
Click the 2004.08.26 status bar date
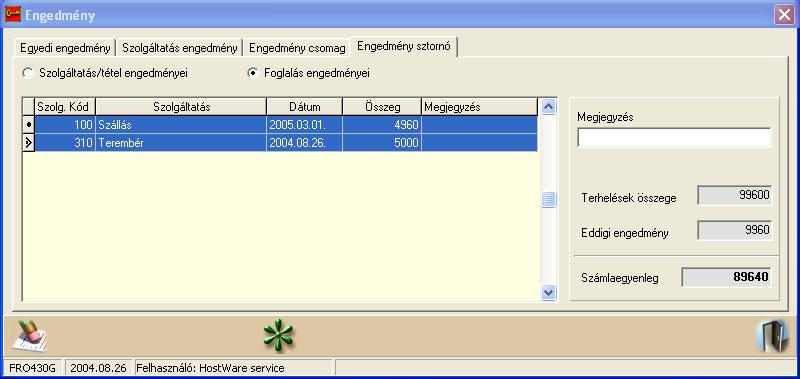(x=98, y=368)
